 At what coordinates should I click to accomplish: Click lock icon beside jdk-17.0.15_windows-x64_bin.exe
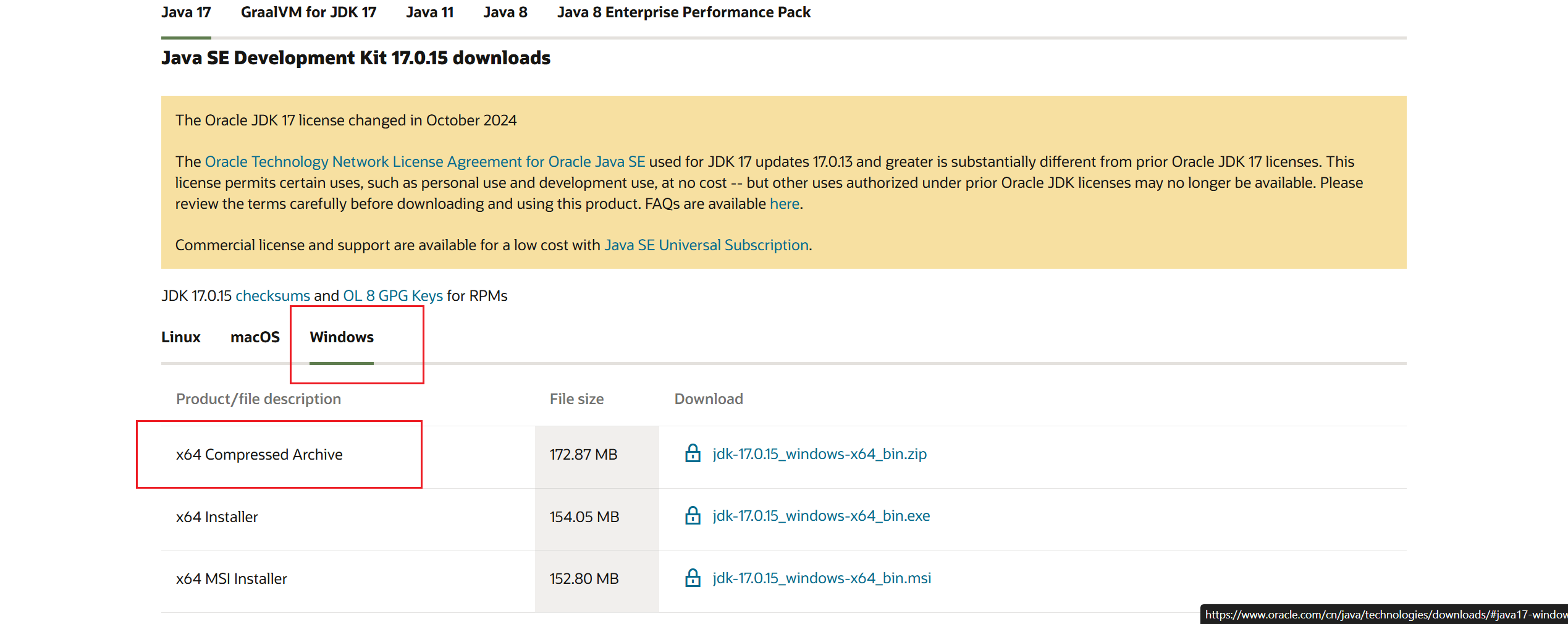pos(693,515)
